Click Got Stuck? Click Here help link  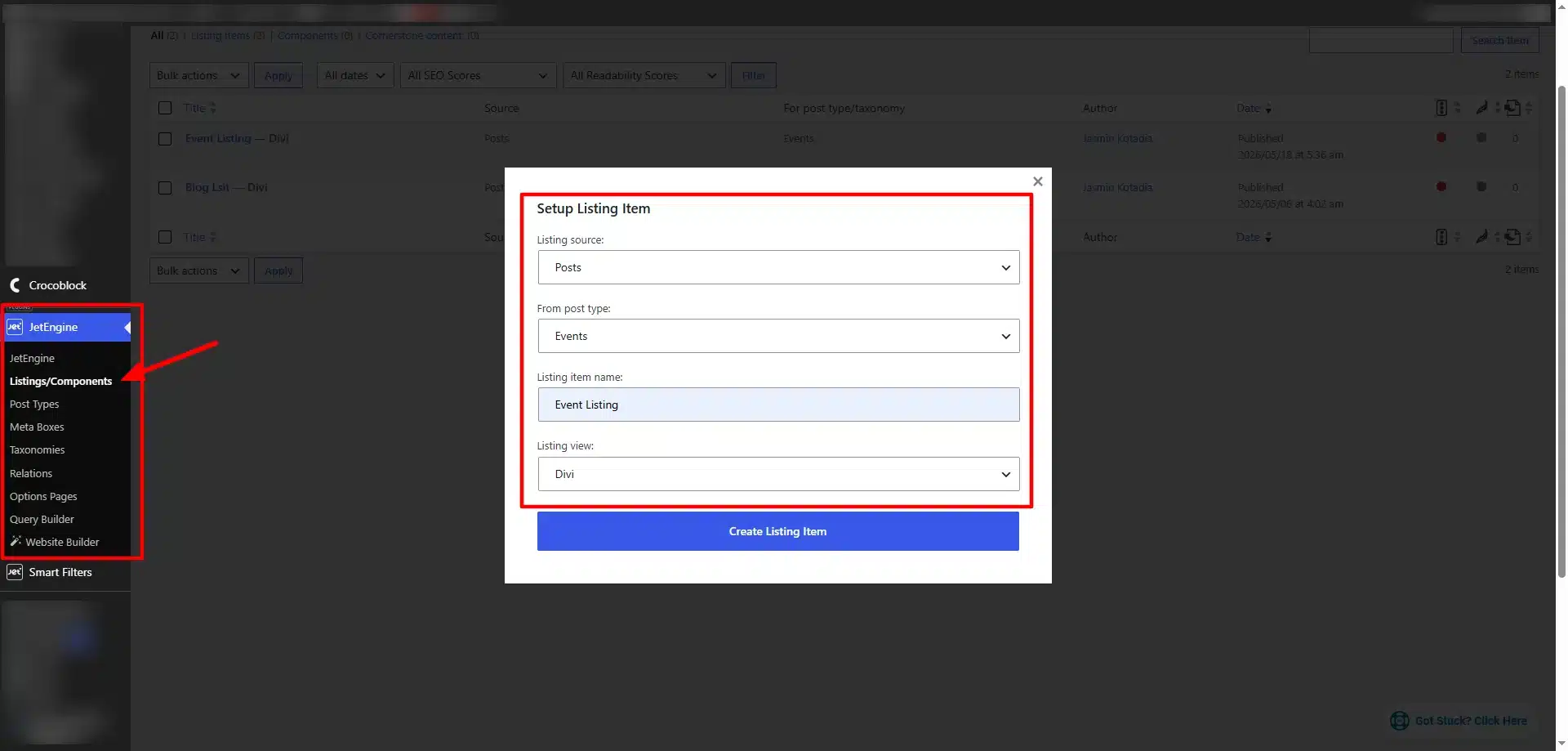1471,721
